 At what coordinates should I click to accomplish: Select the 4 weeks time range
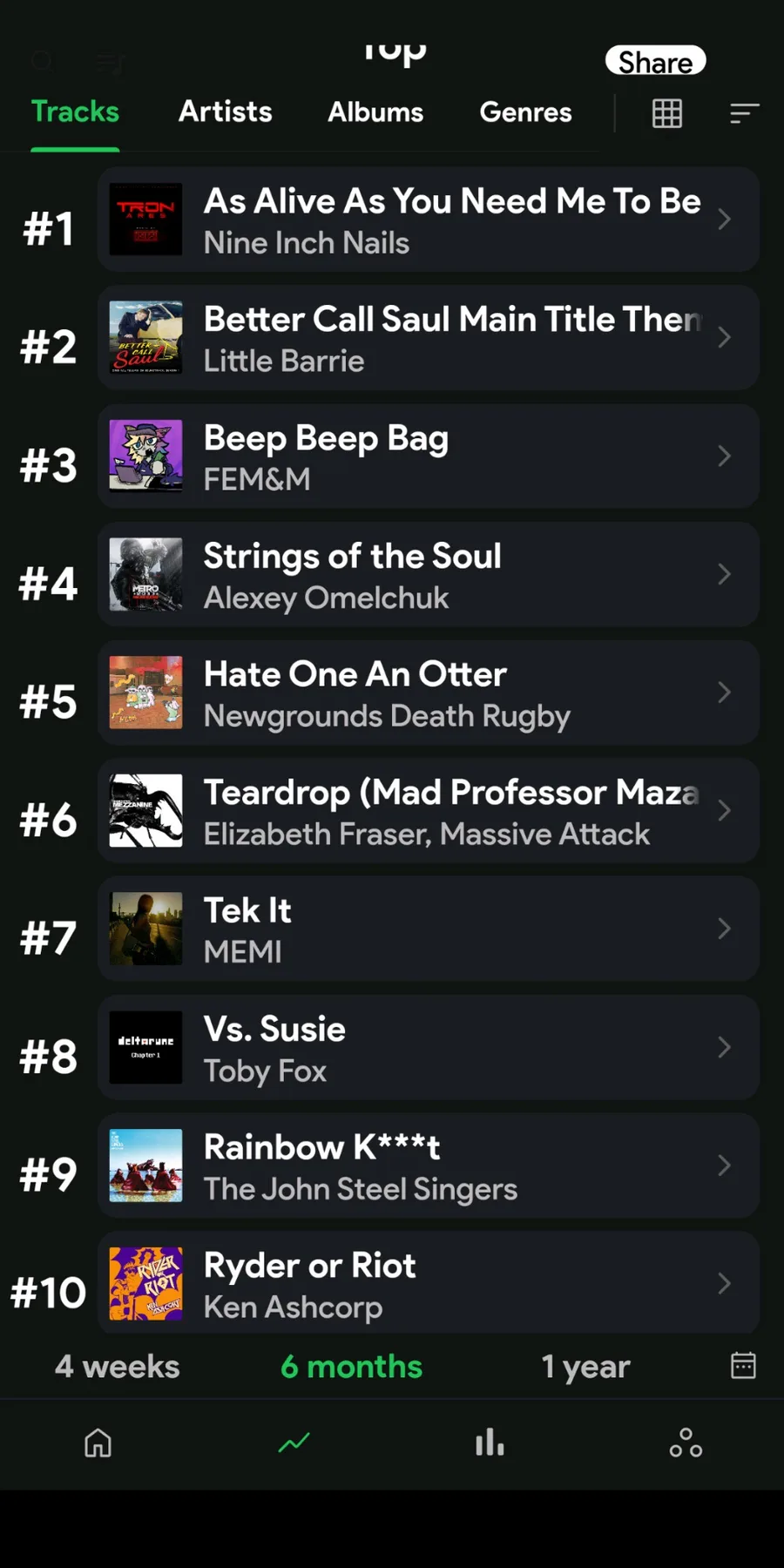[118, 1366]
